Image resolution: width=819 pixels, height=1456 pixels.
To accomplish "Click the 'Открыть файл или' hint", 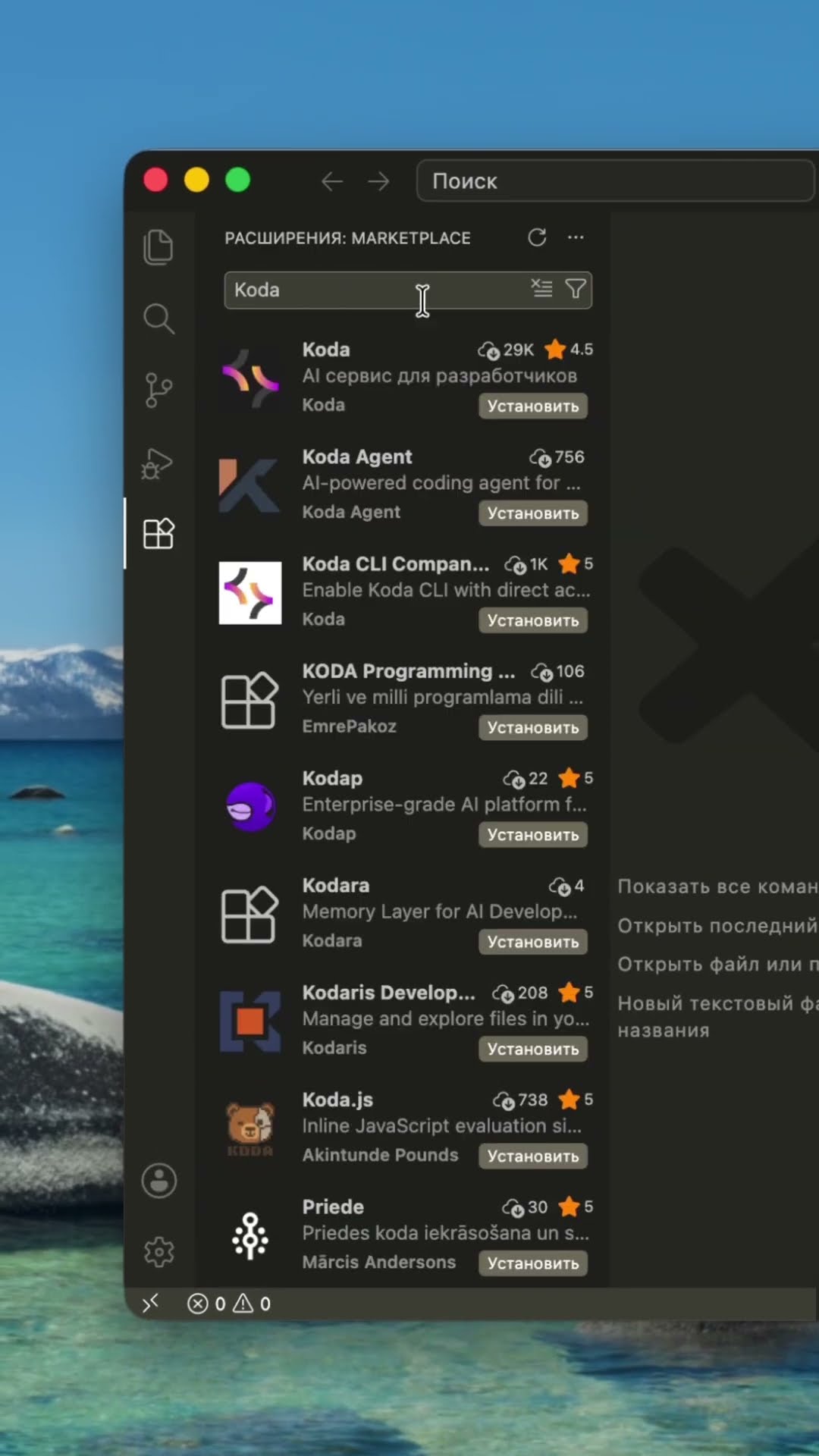I will (717, 964).
